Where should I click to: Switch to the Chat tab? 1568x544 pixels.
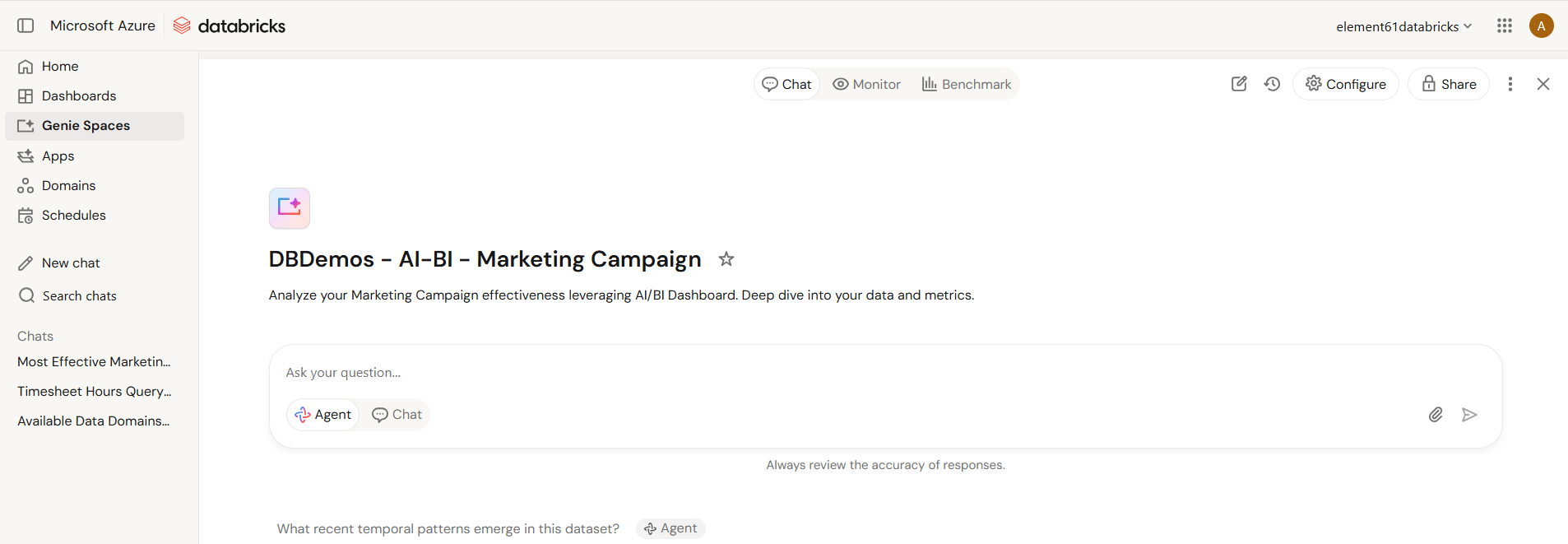[787, 84]
